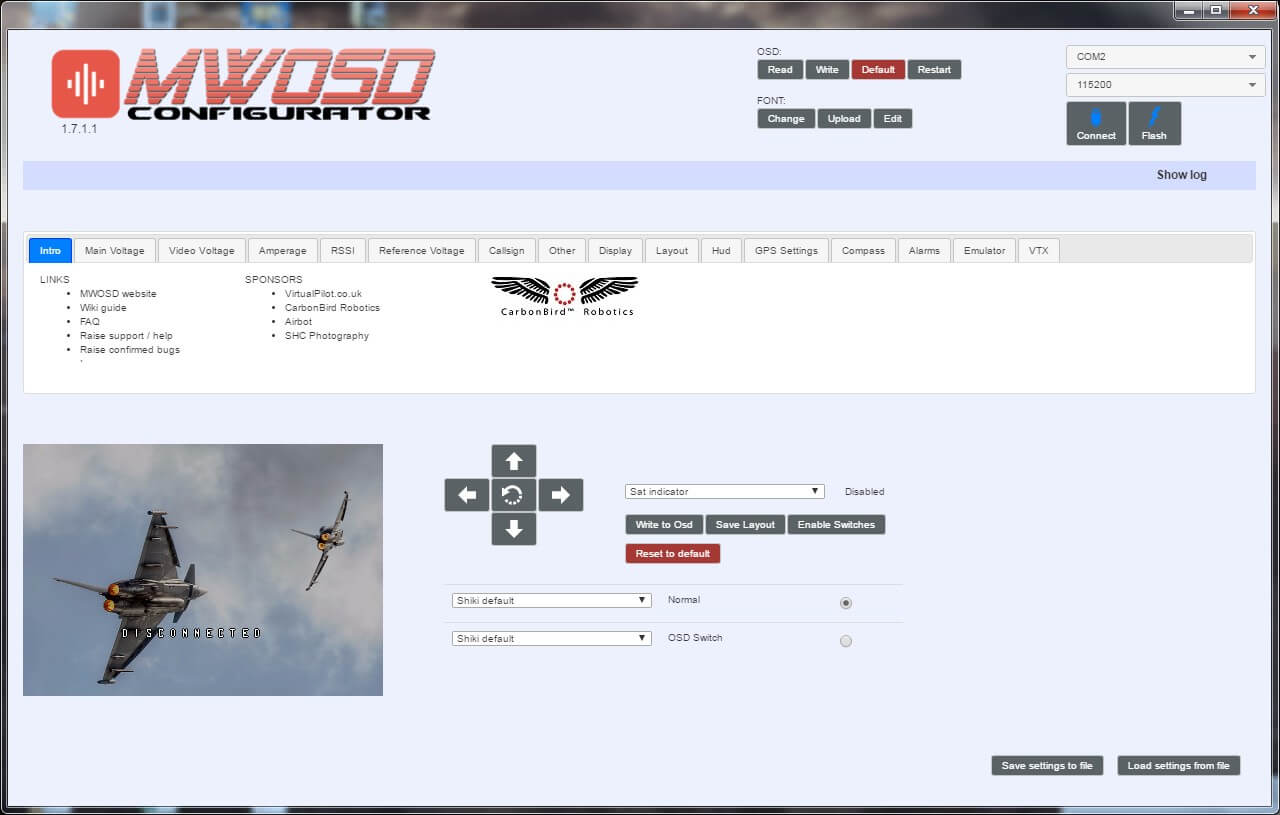Select the Compass tab

pyautogui.click(x=863, y=250)
